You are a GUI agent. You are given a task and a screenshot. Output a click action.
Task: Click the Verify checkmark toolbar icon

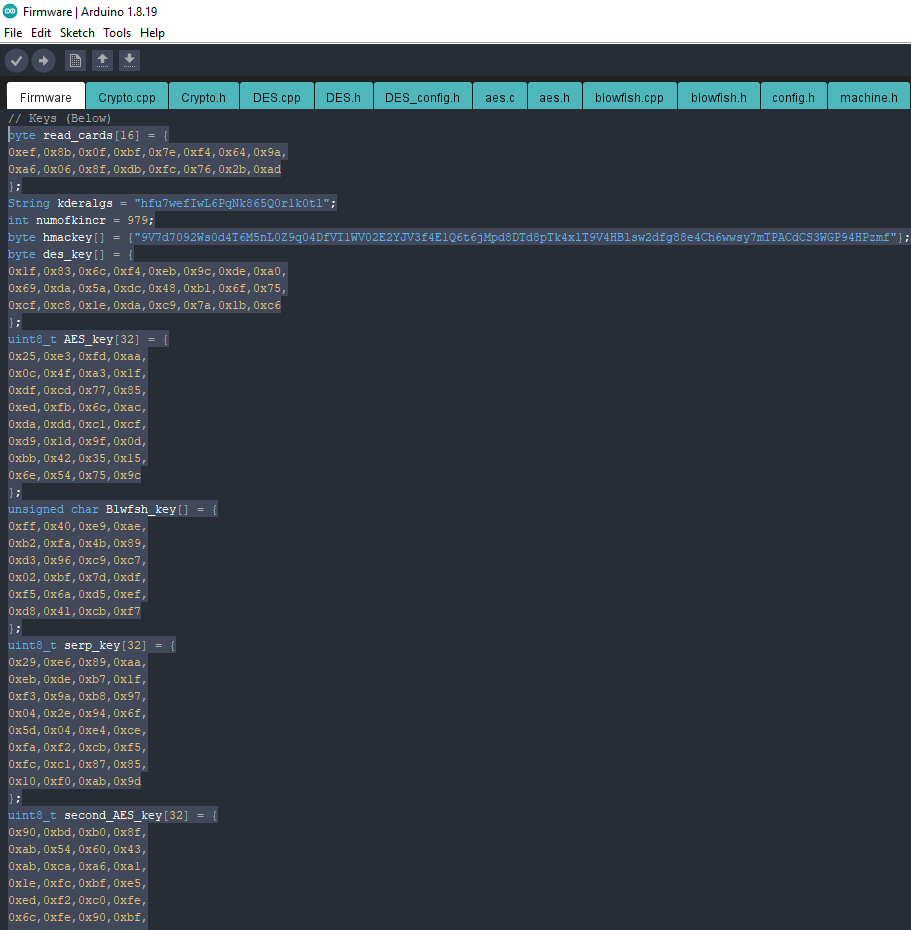(x=17, y=60)
